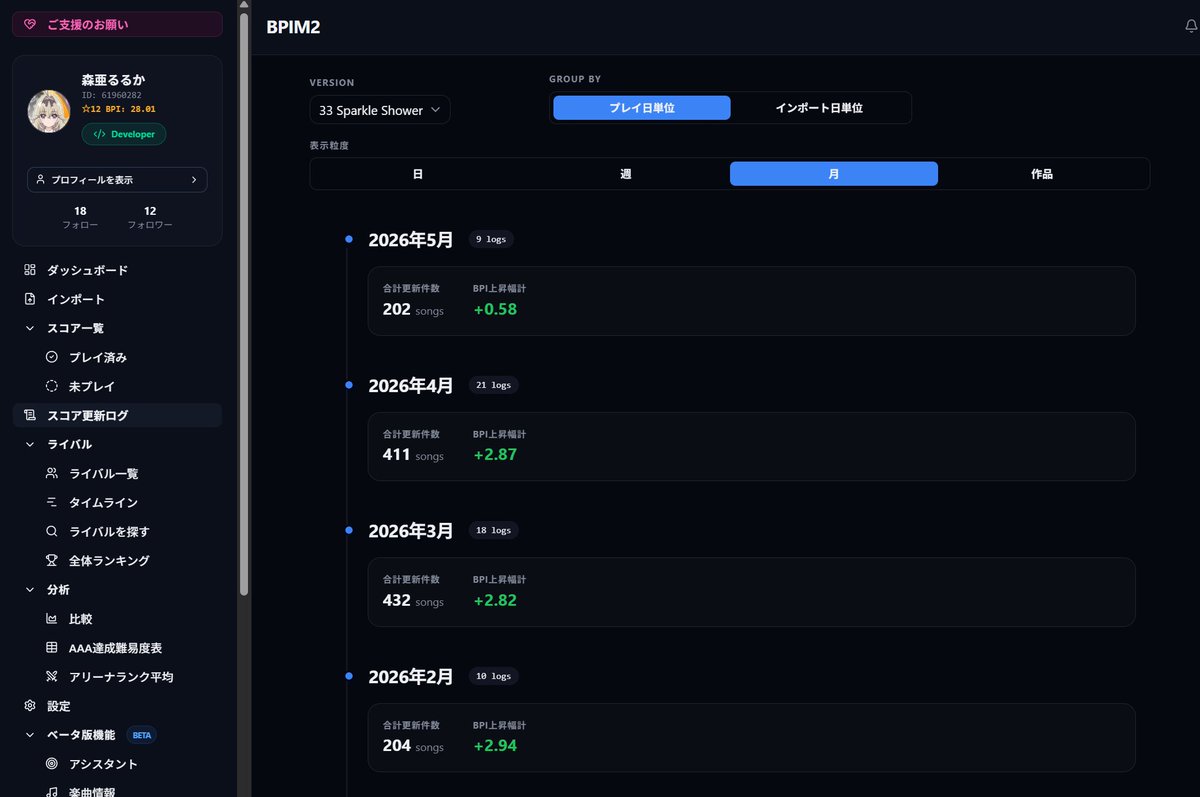Collapse the ベータ版機能 section
Screen dimensions: 1200x797
click(x=30, y=735)
